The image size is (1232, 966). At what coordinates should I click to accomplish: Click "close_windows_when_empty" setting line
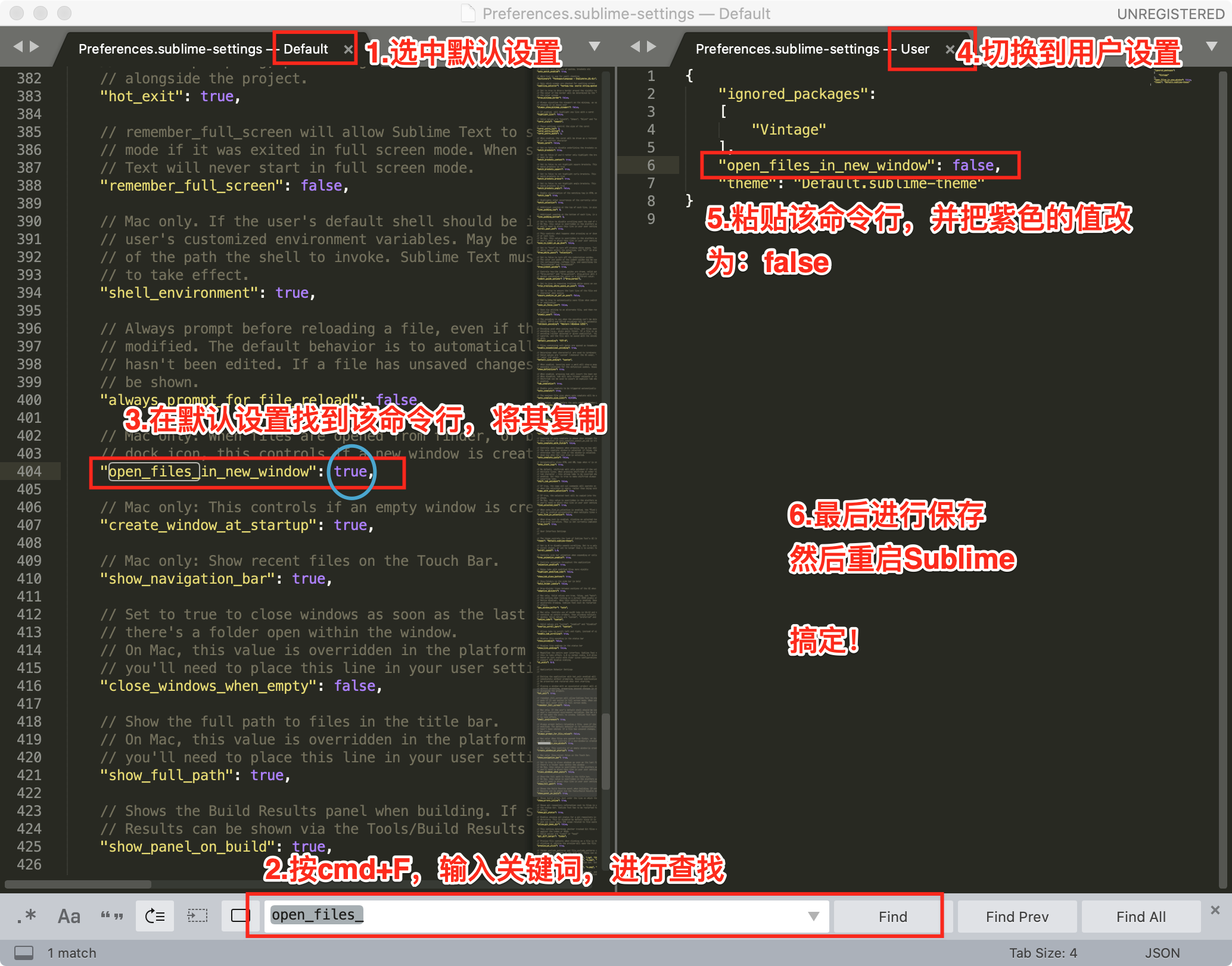tap(241, 686)
